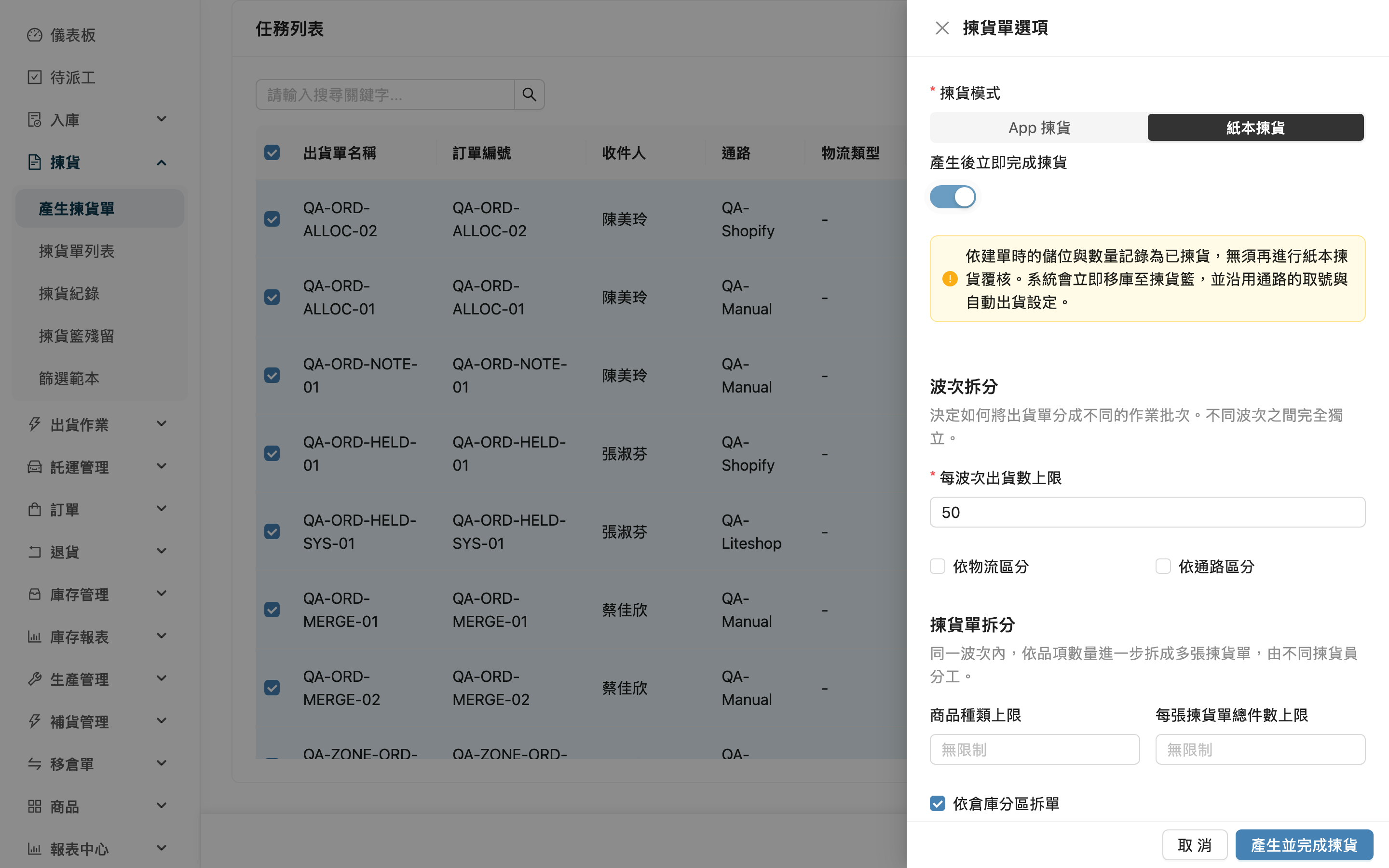Uncheck 依倉庫分區拆單 checkbox
This screenshot has height=868, width=1389.
[x=937, y=804]
